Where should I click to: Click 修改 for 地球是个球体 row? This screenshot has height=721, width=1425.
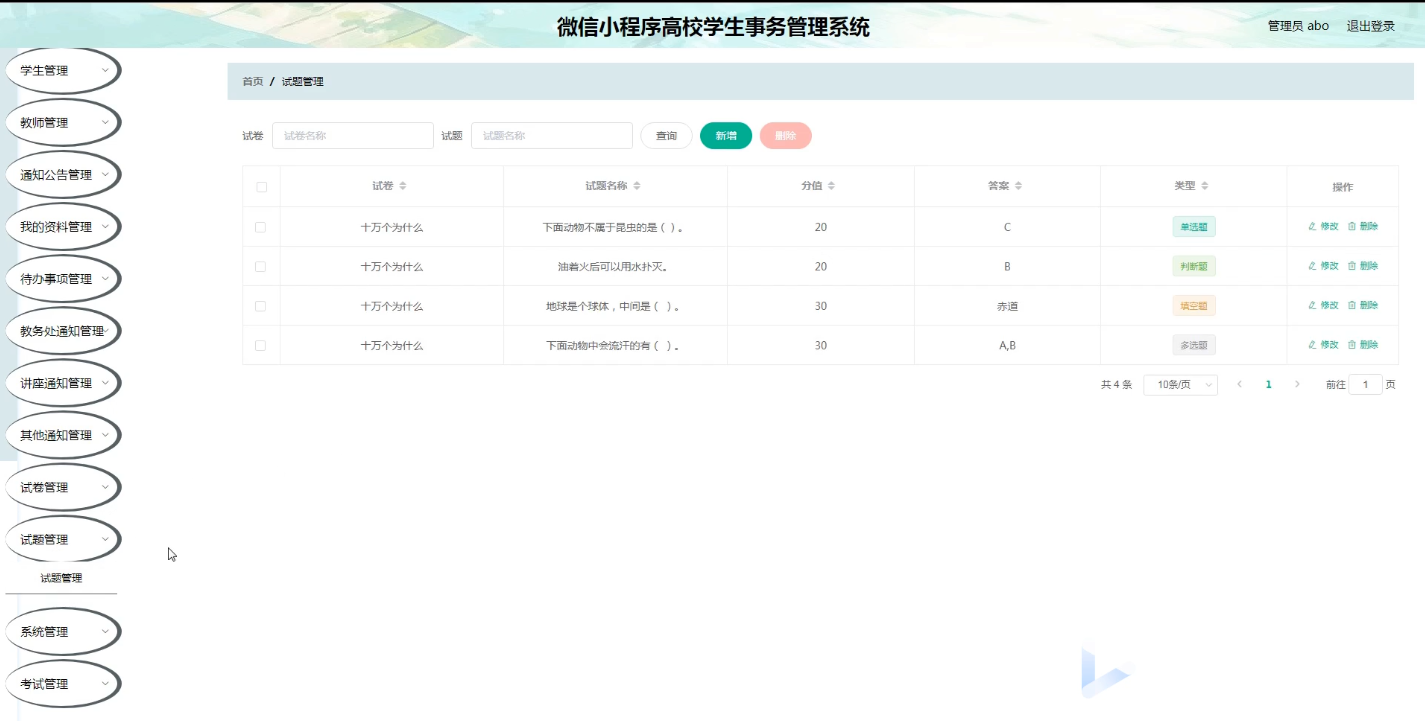point(1323,305)
